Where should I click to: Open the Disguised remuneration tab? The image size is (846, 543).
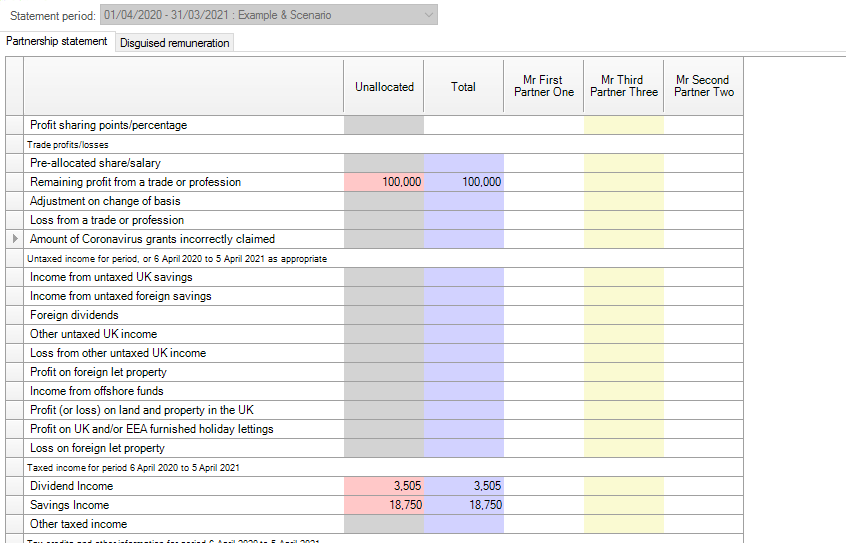coord(174,43)
